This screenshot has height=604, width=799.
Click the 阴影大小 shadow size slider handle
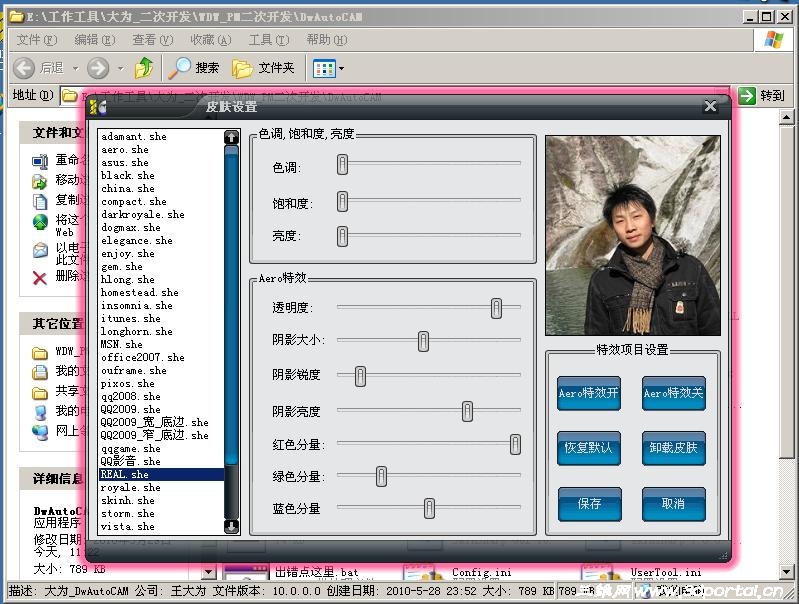(x=423, y=341)
